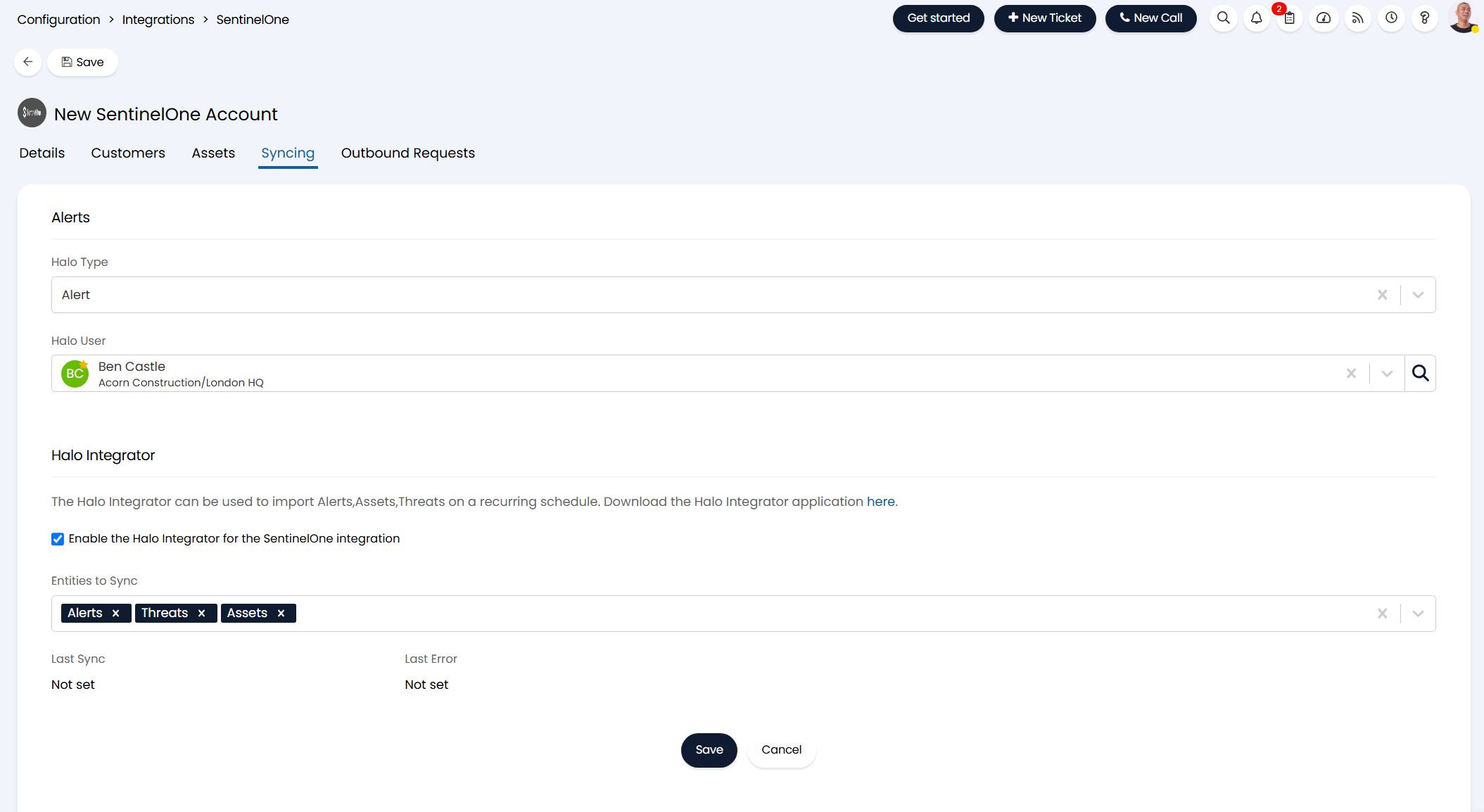Remove the Alerts entity tag
This screenshot has height=812, width=1484.
click(x=116, y=613)
